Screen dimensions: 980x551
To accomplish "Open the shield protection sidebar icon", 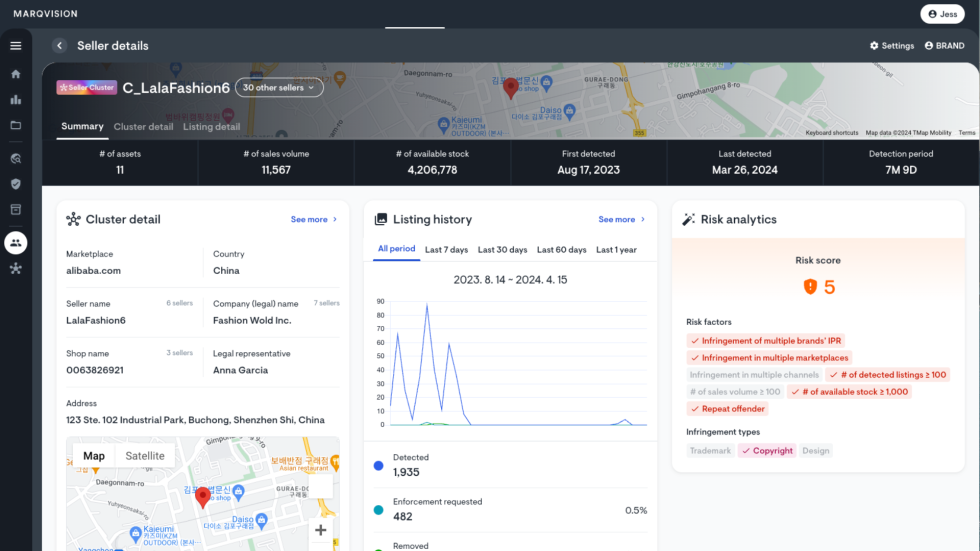I will [15, 184].
